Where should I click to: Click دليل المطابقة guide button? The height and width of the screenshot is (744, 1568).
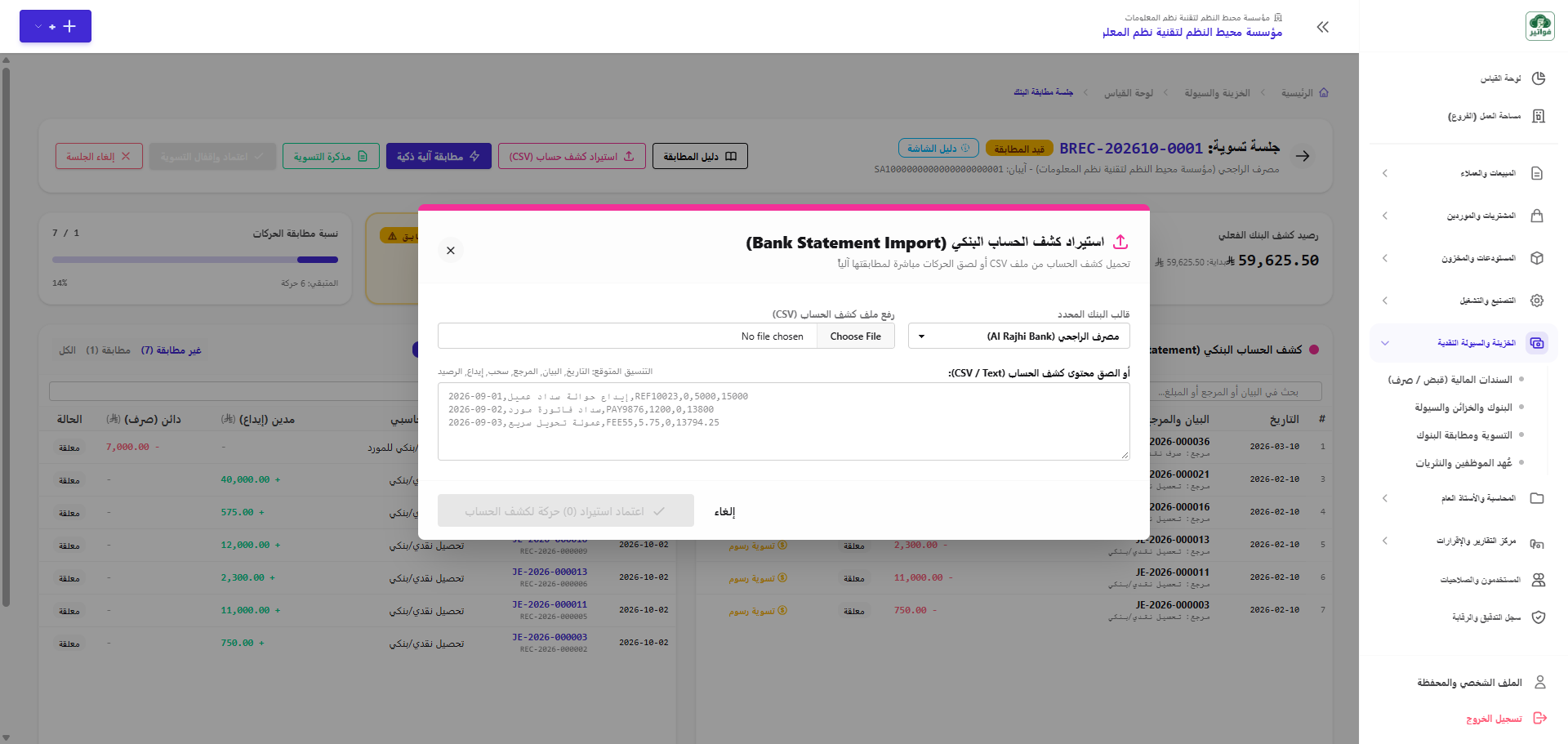tap(700, 156)
